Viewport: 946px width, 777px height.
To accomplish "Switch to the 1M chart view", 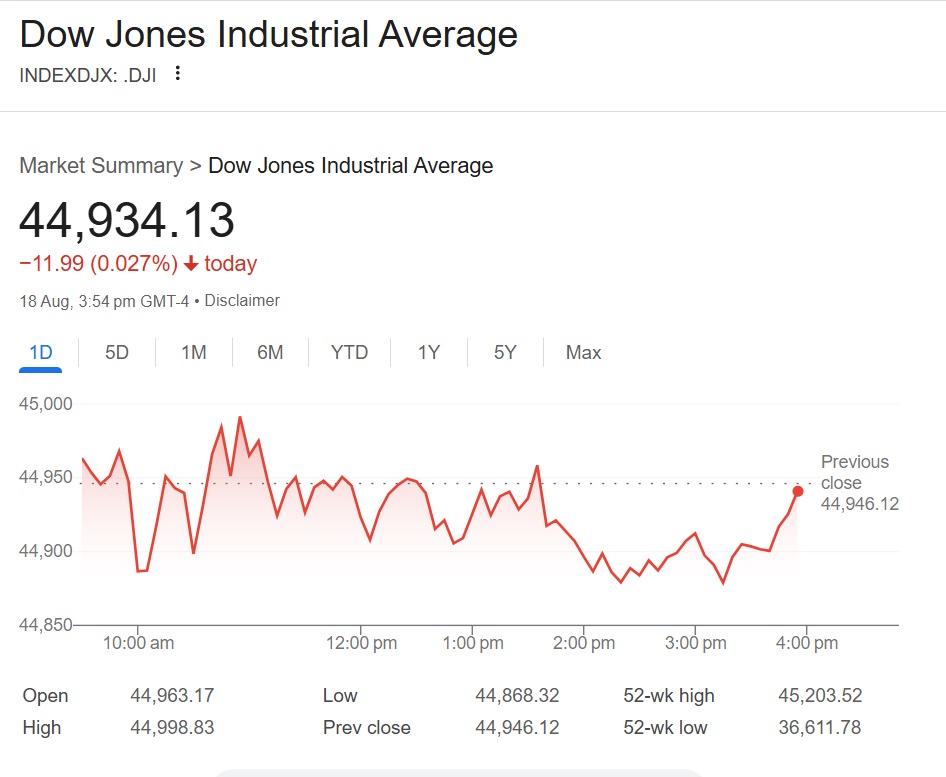I will click(192, 352).
